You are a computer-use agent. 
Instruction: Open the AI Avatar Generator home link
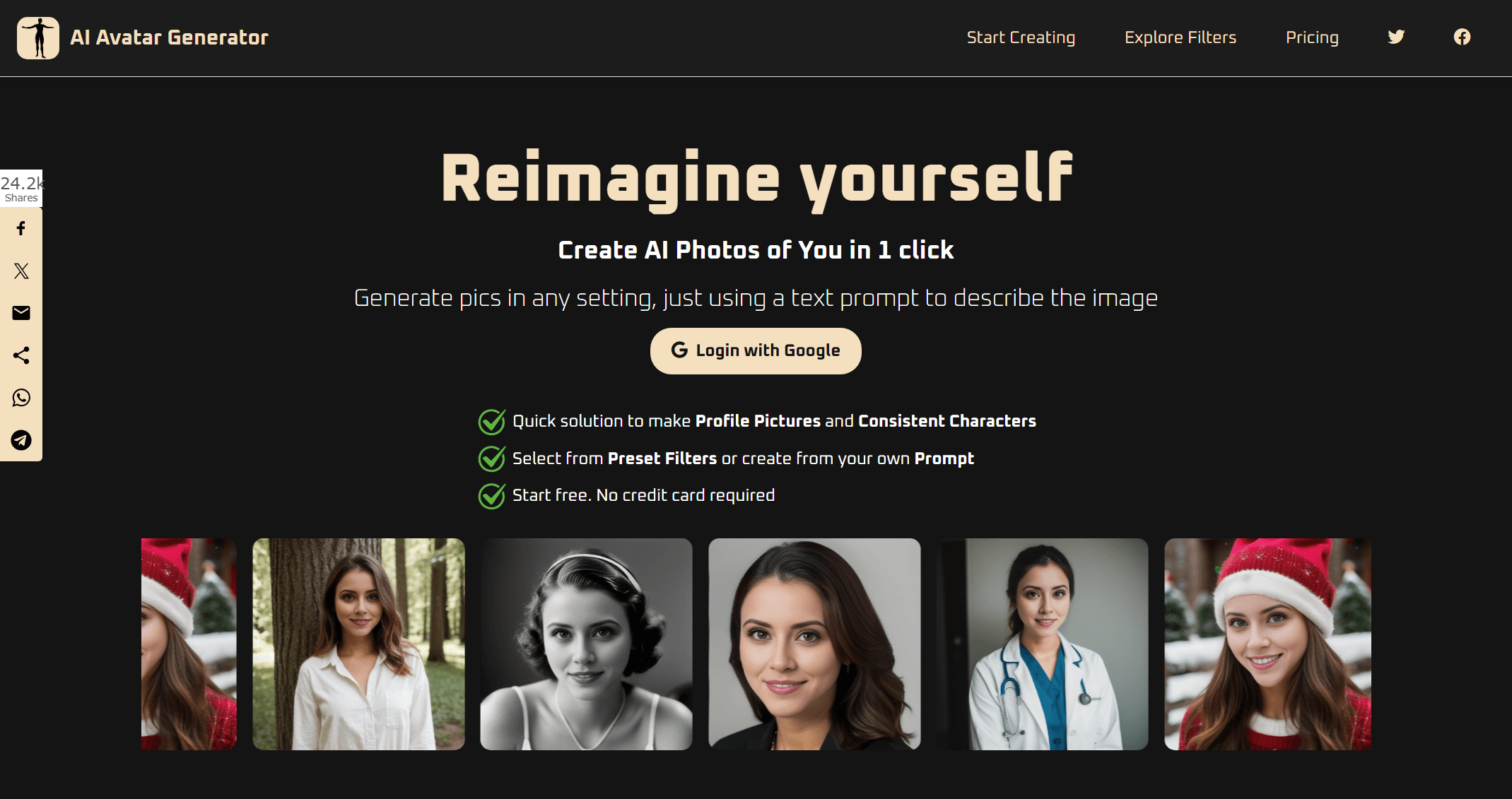169,37
